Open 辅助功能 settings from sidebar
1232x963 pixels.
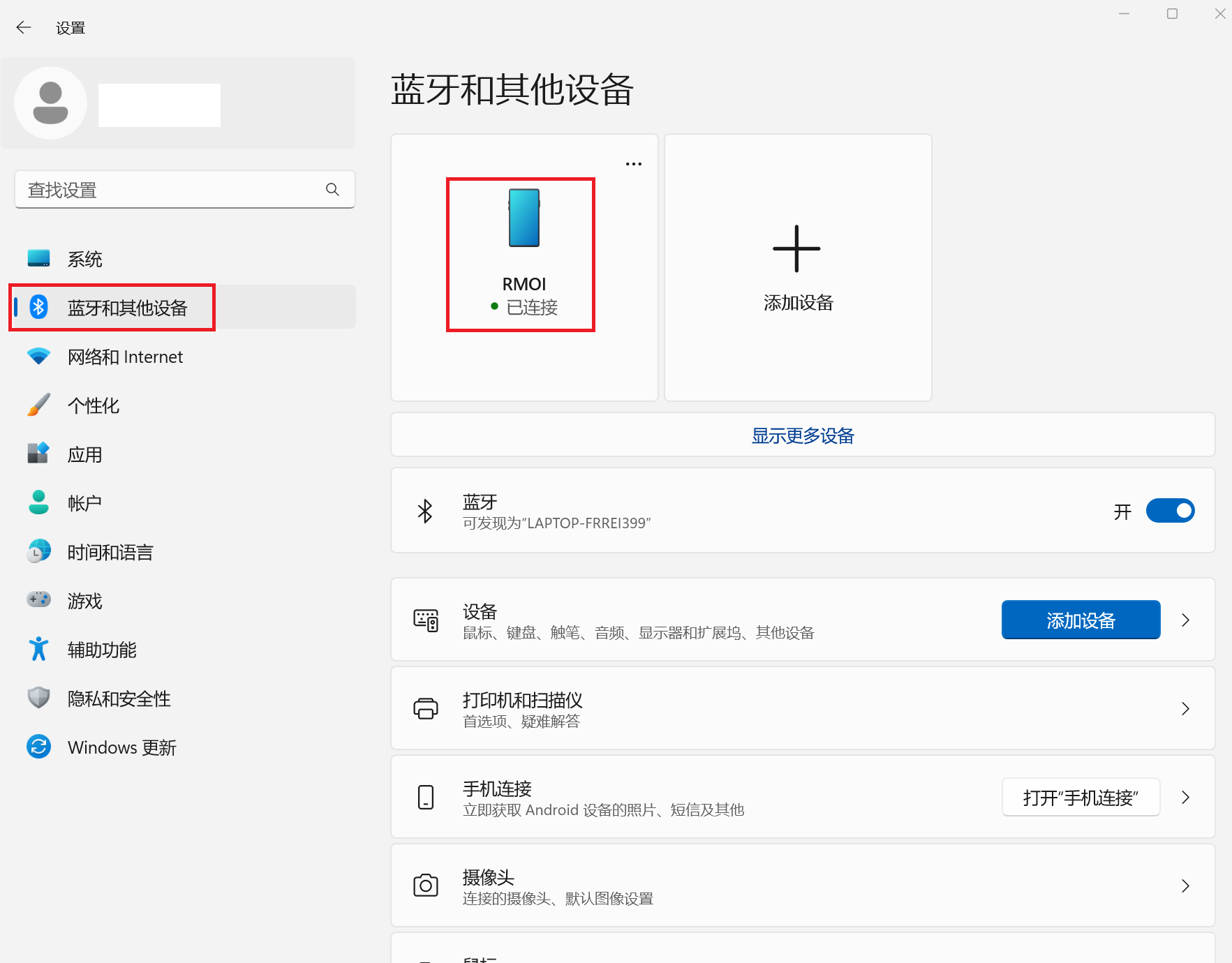(102, 650)
